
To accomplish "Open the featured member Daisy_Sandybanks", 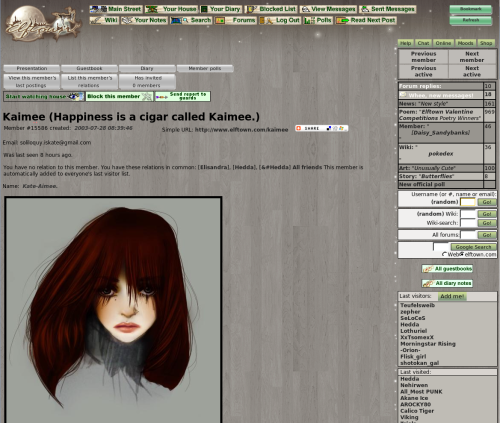I will click(x=441, y=133).
